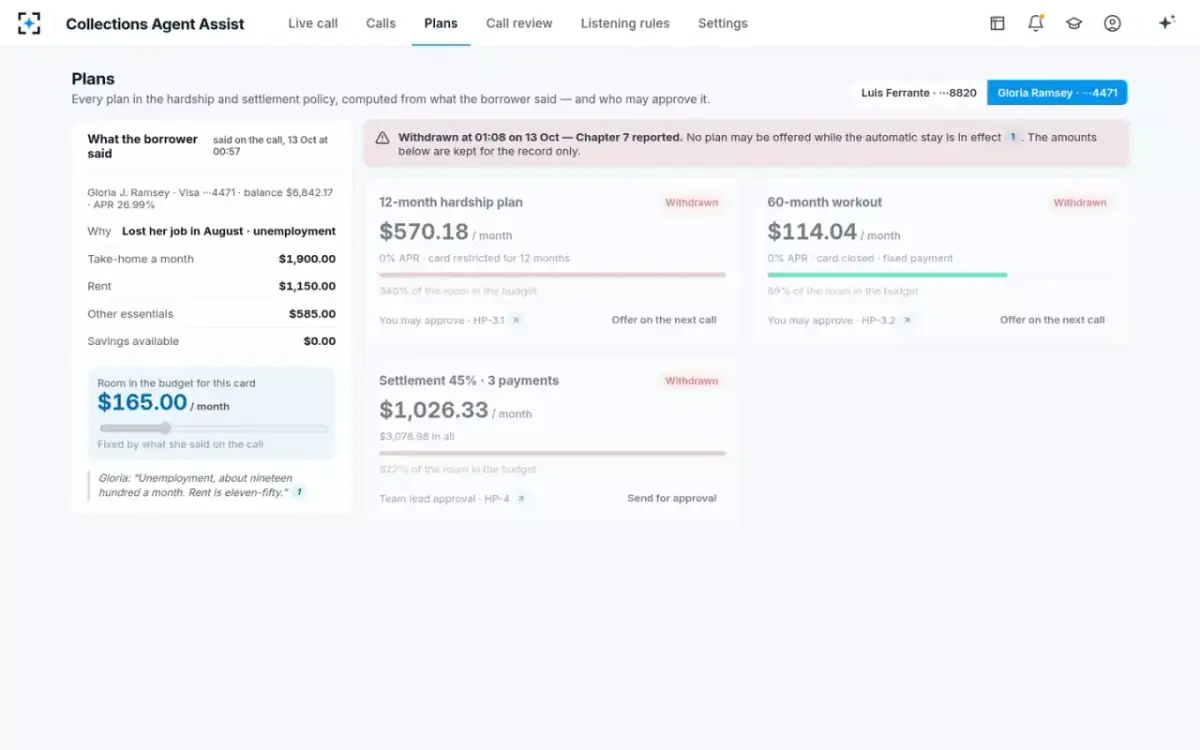Open the Settings tab
This screenshot has width=1200, height=750.
[723, 23]
